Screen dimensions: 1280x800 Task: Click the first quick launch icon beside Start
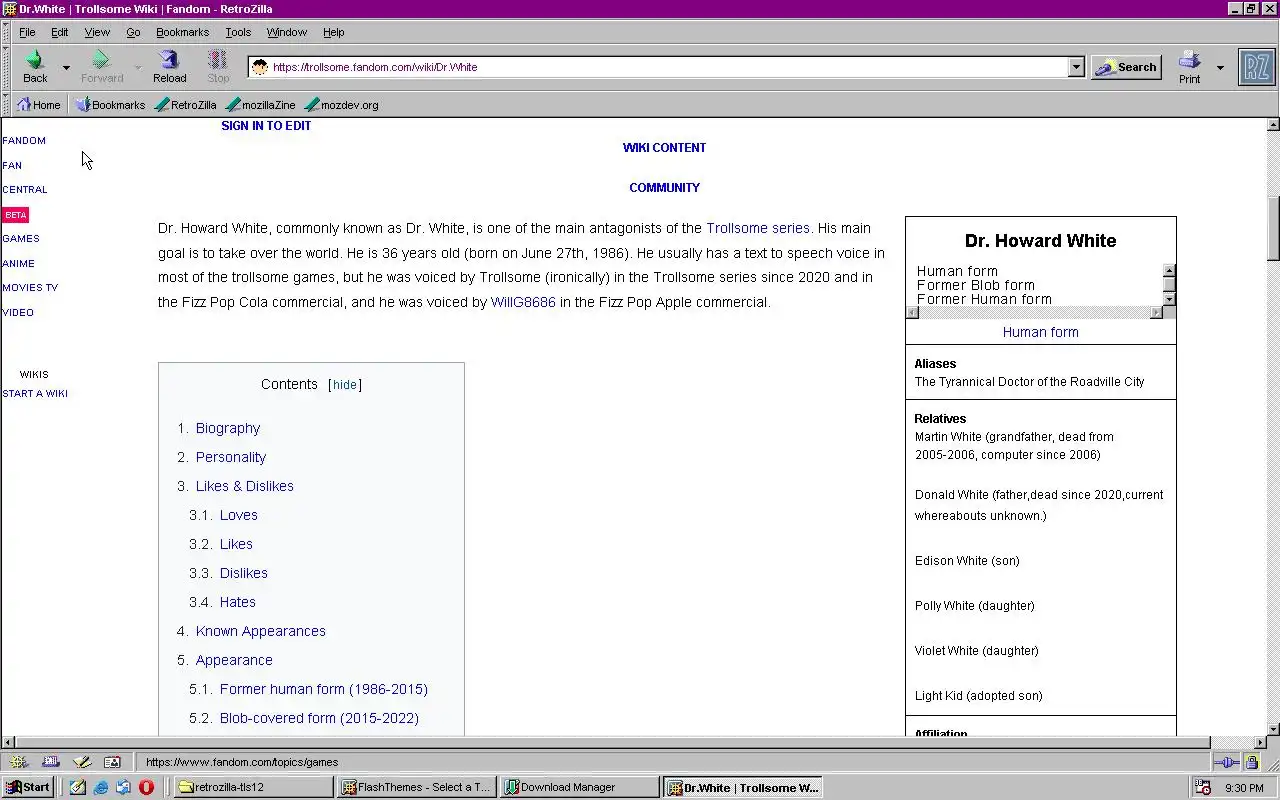point(78,787)
